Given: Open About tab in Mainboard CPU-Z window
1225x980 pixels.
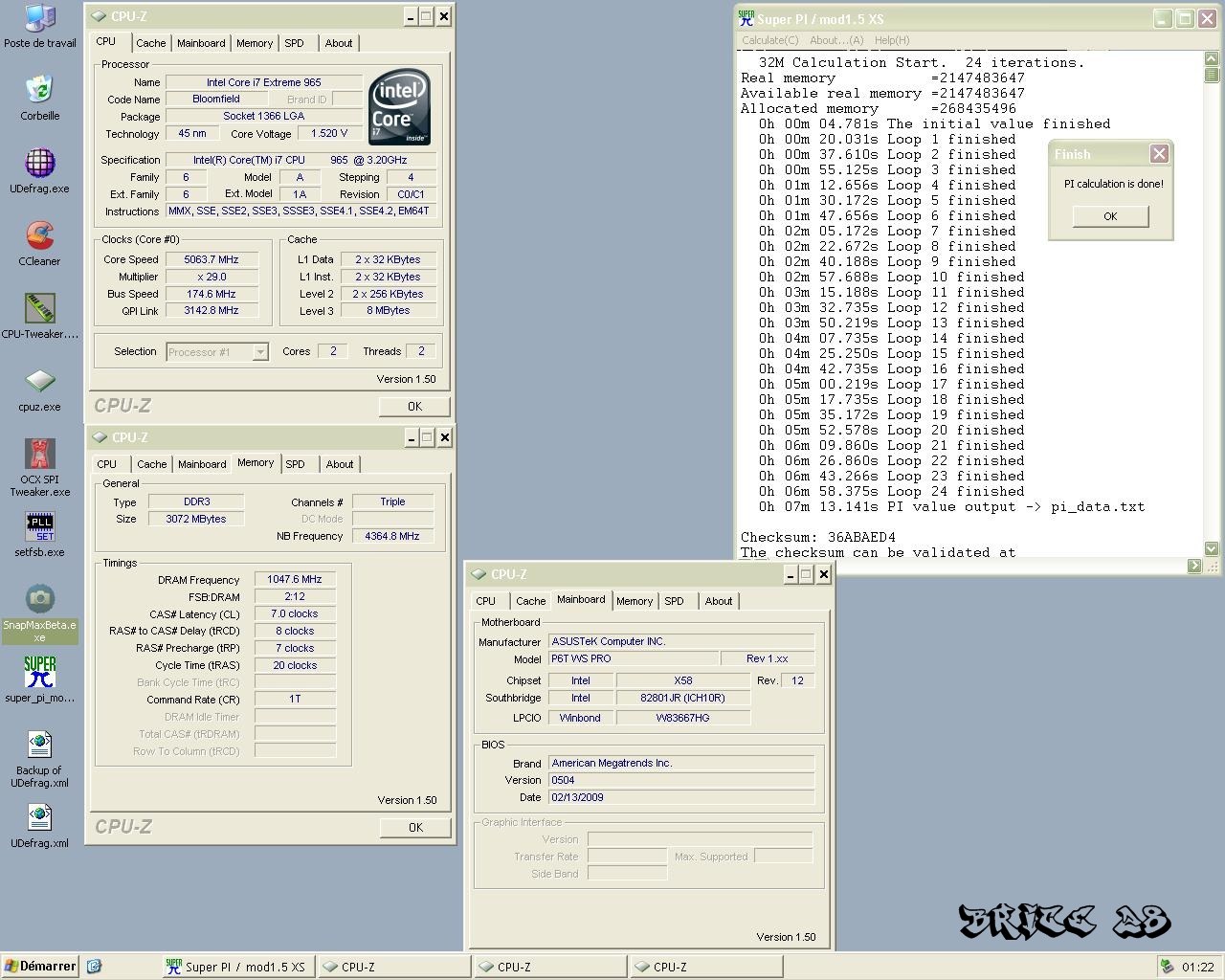Looking at the screenshot, I should click(719, 601).
